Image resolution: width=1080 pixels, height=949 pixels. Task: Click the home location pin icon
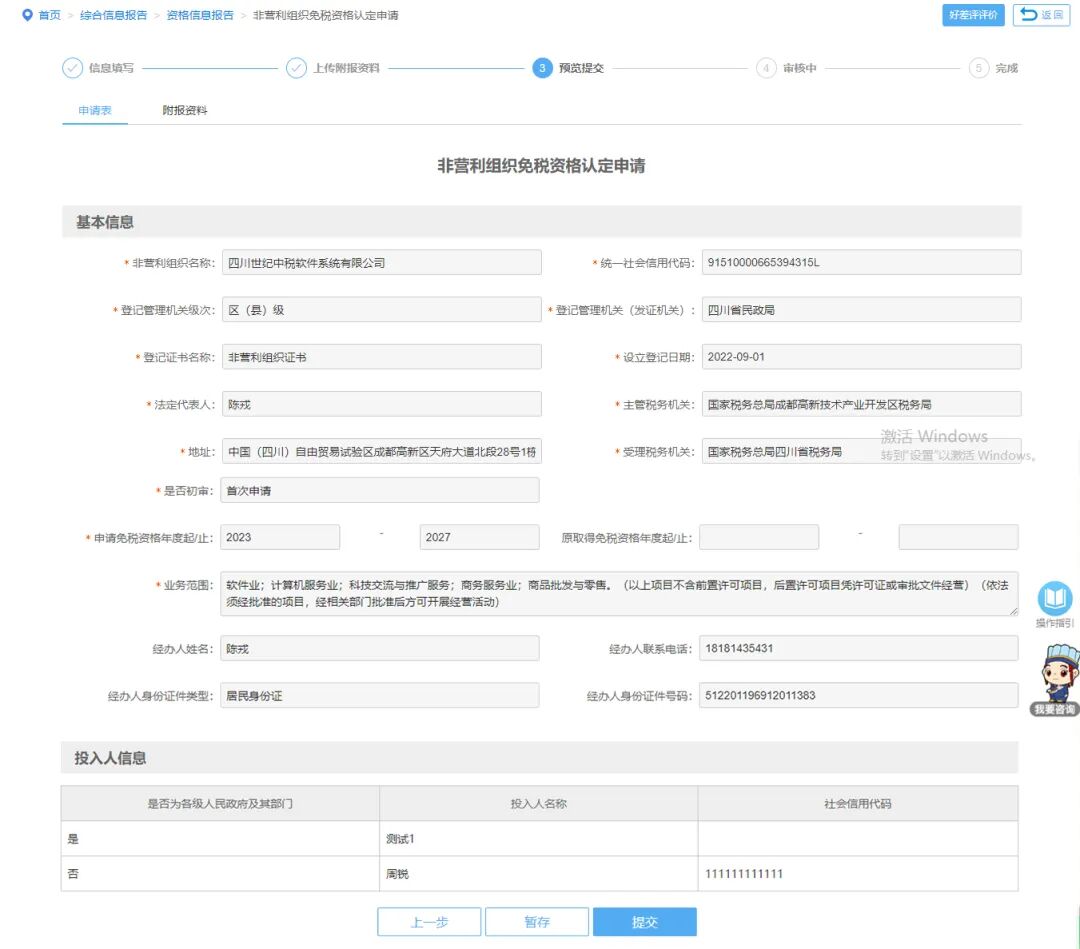(x=28, y=15)
